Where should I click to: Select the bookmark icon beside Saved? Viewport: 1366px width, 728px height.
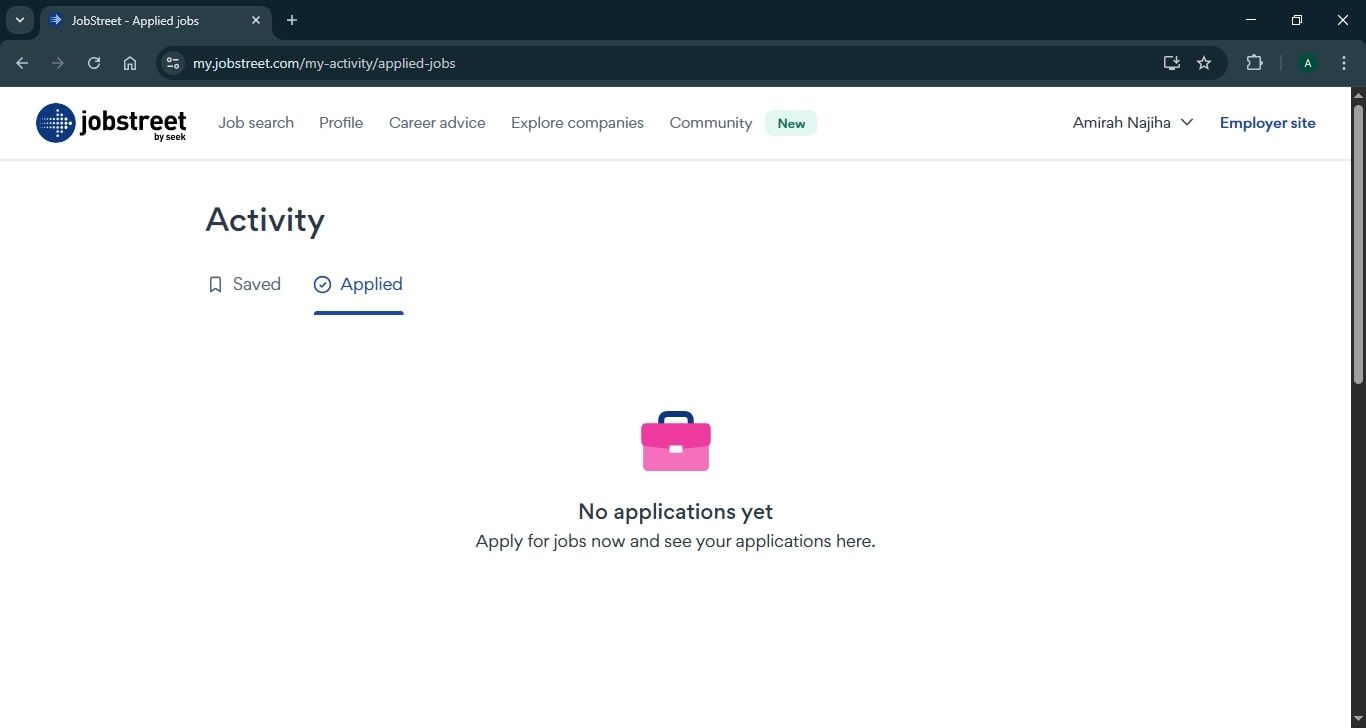pos(215,284)
